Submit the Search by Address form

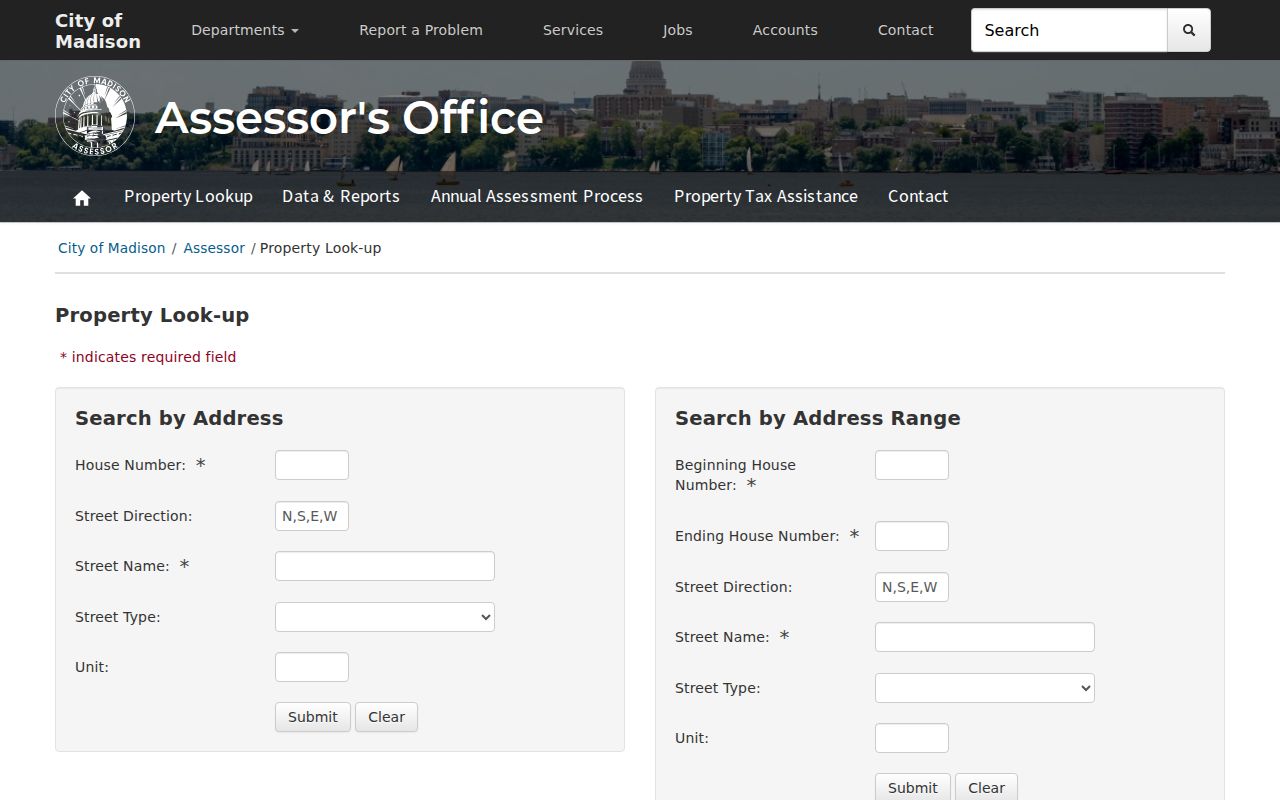pyautogui.click(x=313, y=717)
